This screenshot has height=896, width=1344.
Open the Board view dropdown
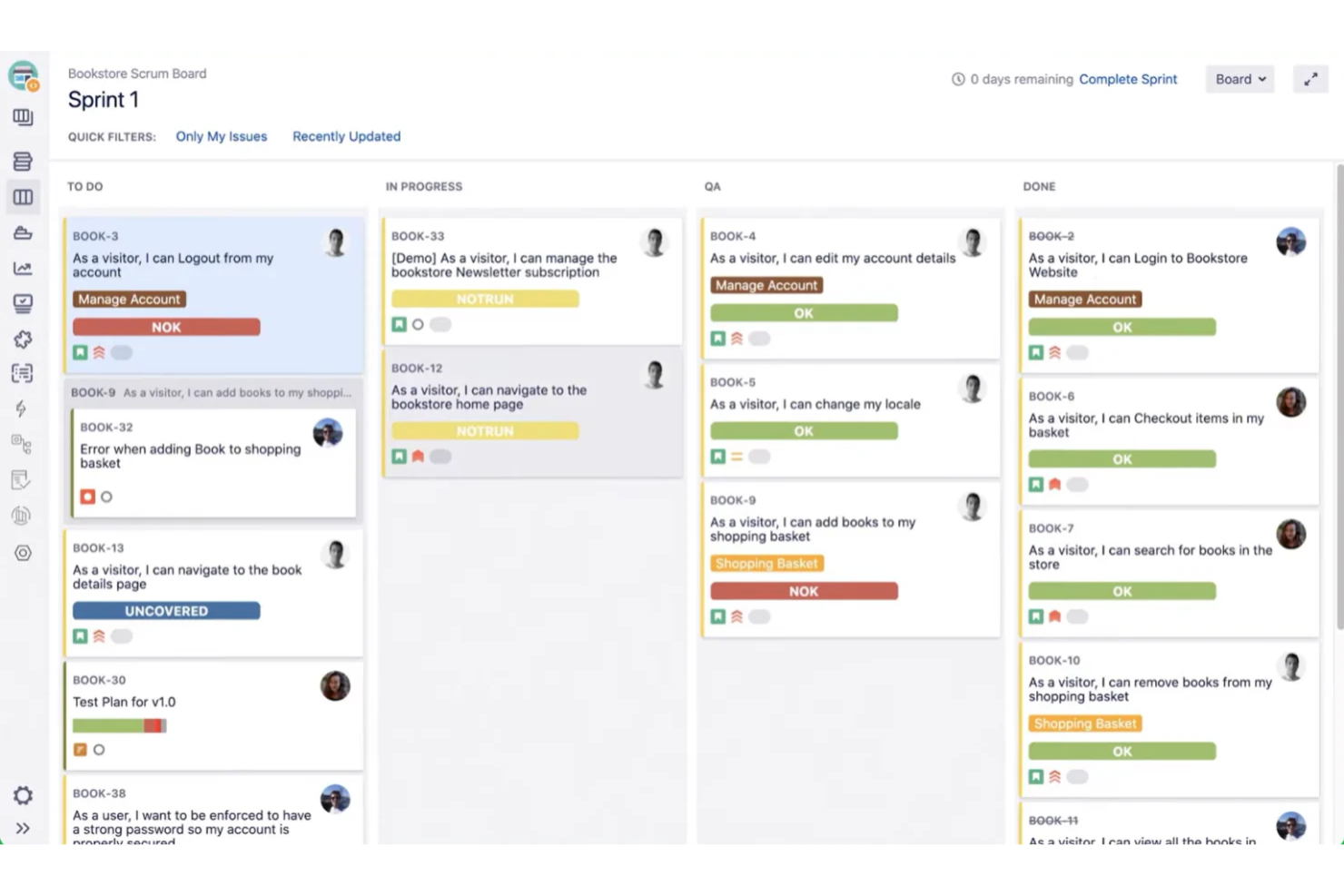(1239, 79)
